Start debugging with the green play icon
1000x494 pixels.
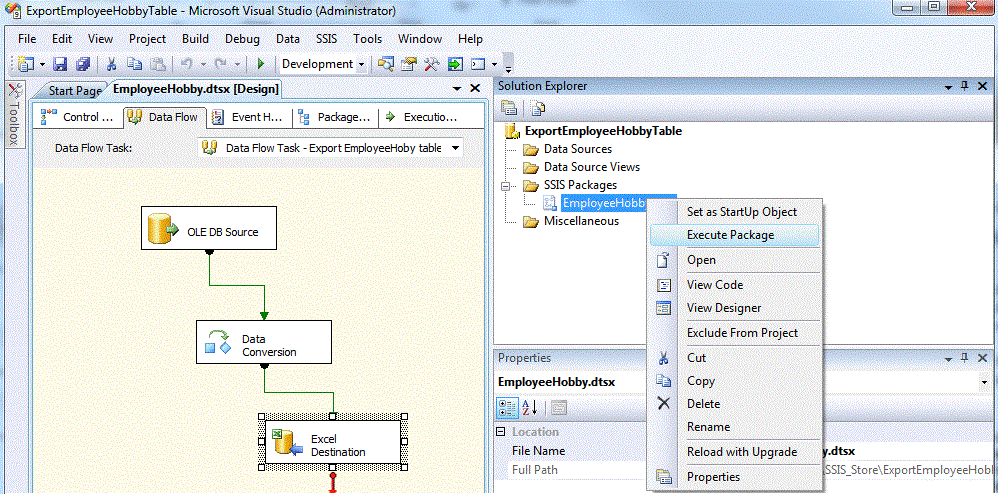coord(260,64)
